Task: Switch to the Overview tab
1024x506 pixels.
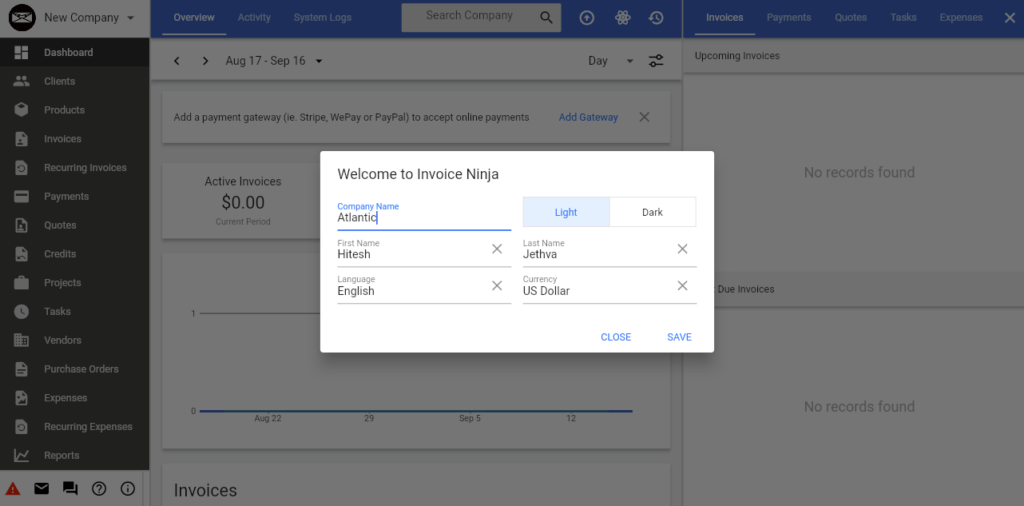Action: 194,18
